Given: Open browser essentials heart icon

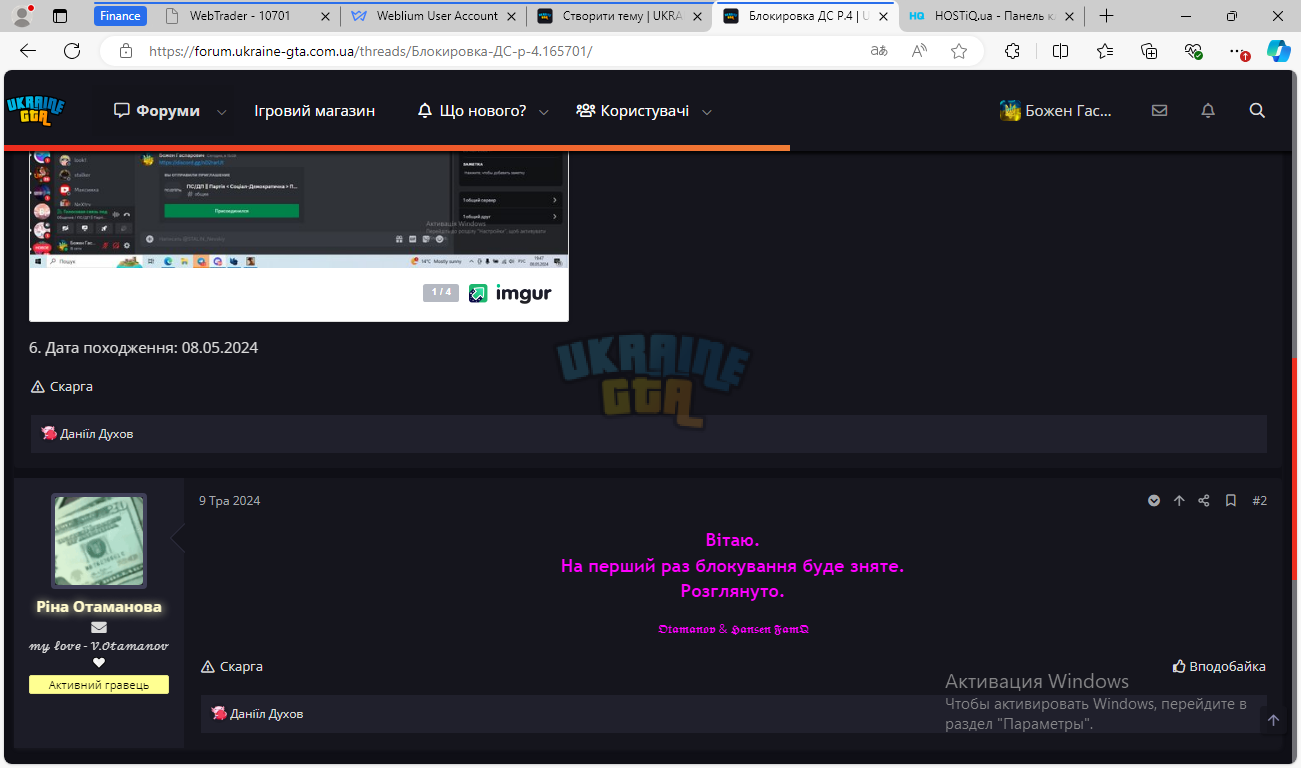Looking at the screenshot, I should point(1193,51).
